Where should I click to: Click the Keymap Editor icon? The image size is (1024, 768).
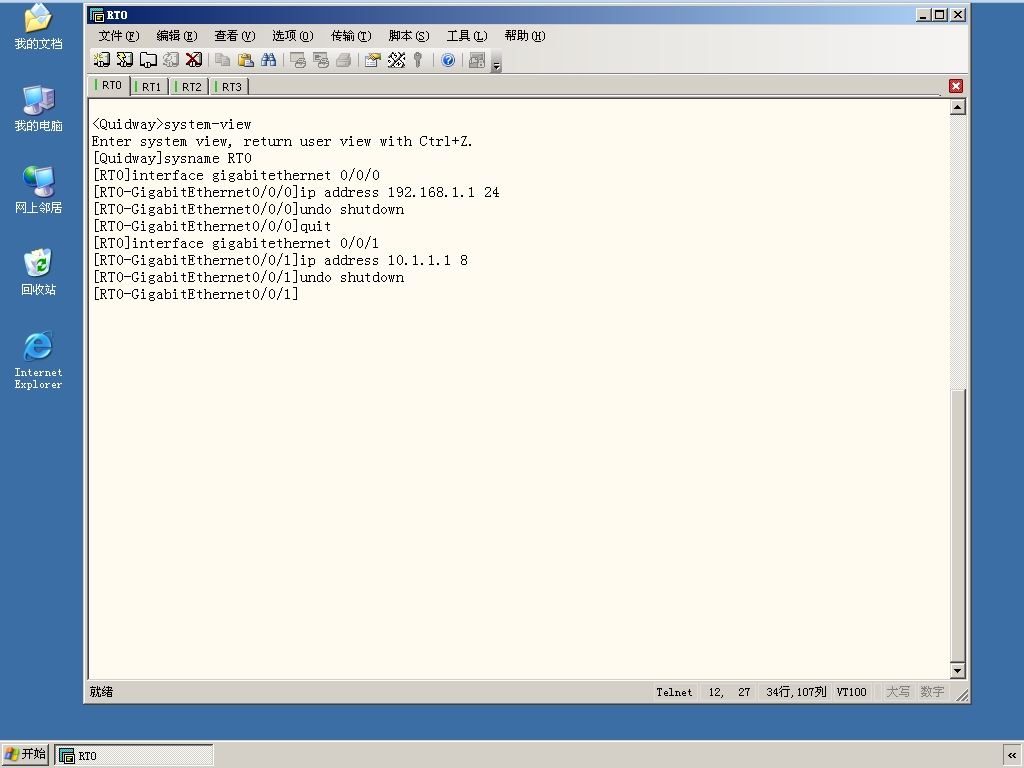pos(396,60)
